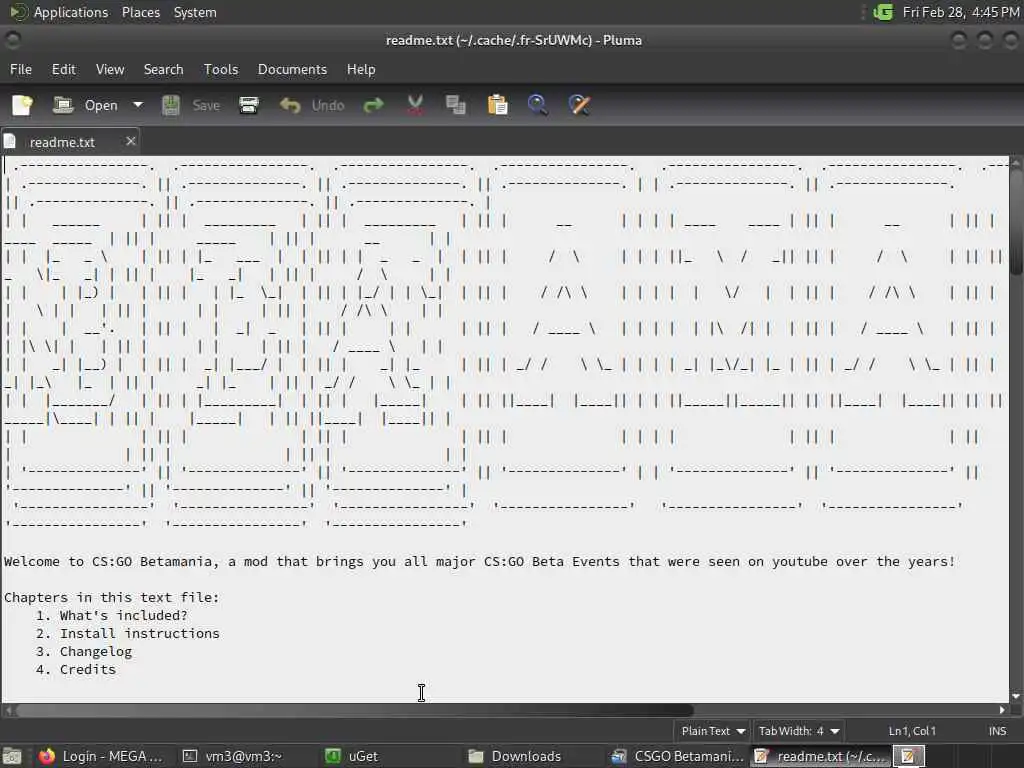The height and width of the screenshot is (768, 1024).
Task: Click readme.txt taskbar entry
Action: pyautogui.click(x=820, y=756)
